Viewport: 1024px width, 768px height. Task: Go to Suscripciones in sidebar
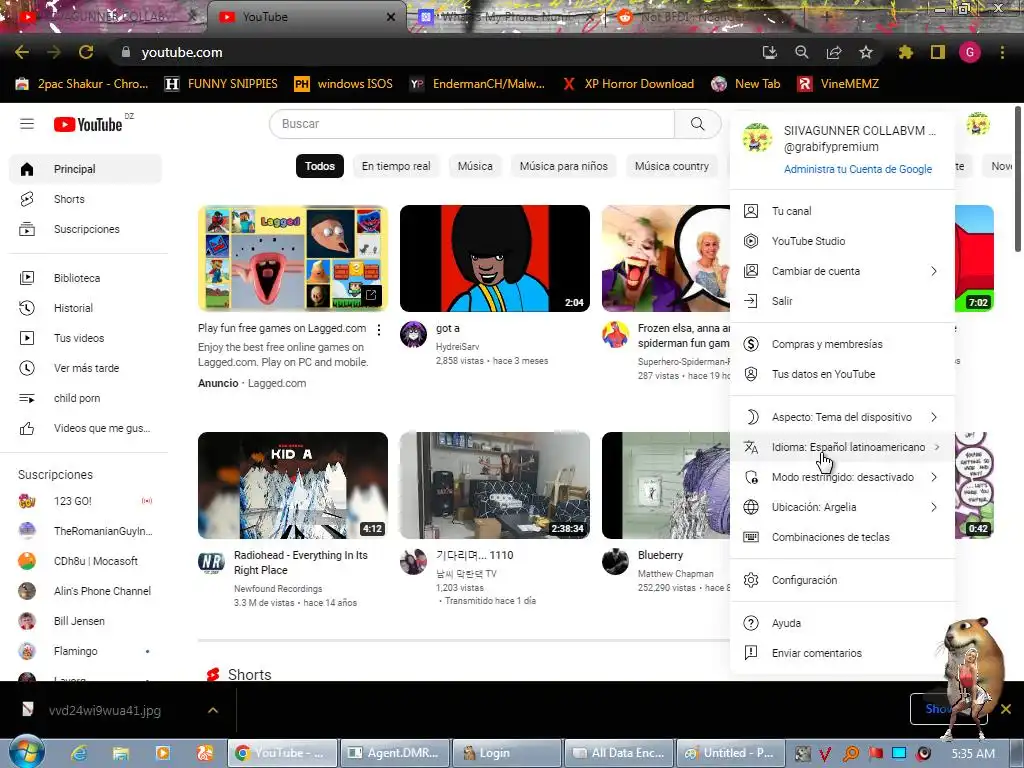(x=86, y=229)
